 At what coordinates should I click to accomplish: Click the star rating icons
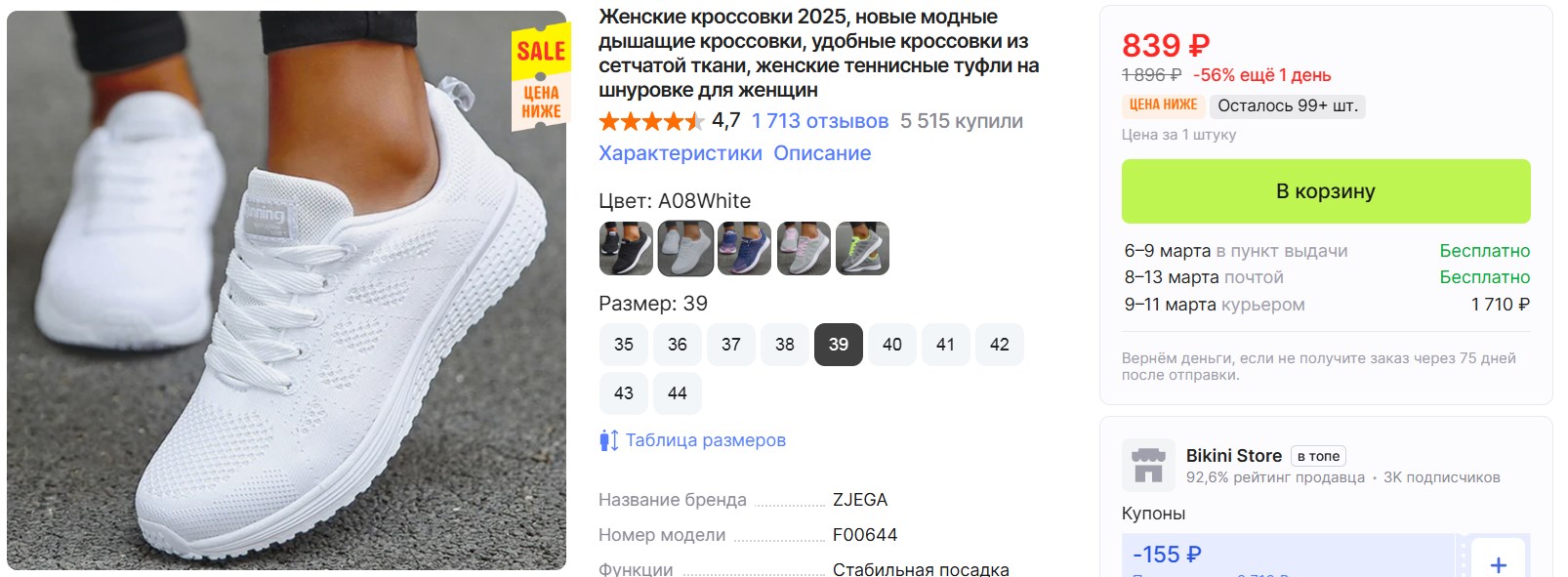click(x=651, y=121)
